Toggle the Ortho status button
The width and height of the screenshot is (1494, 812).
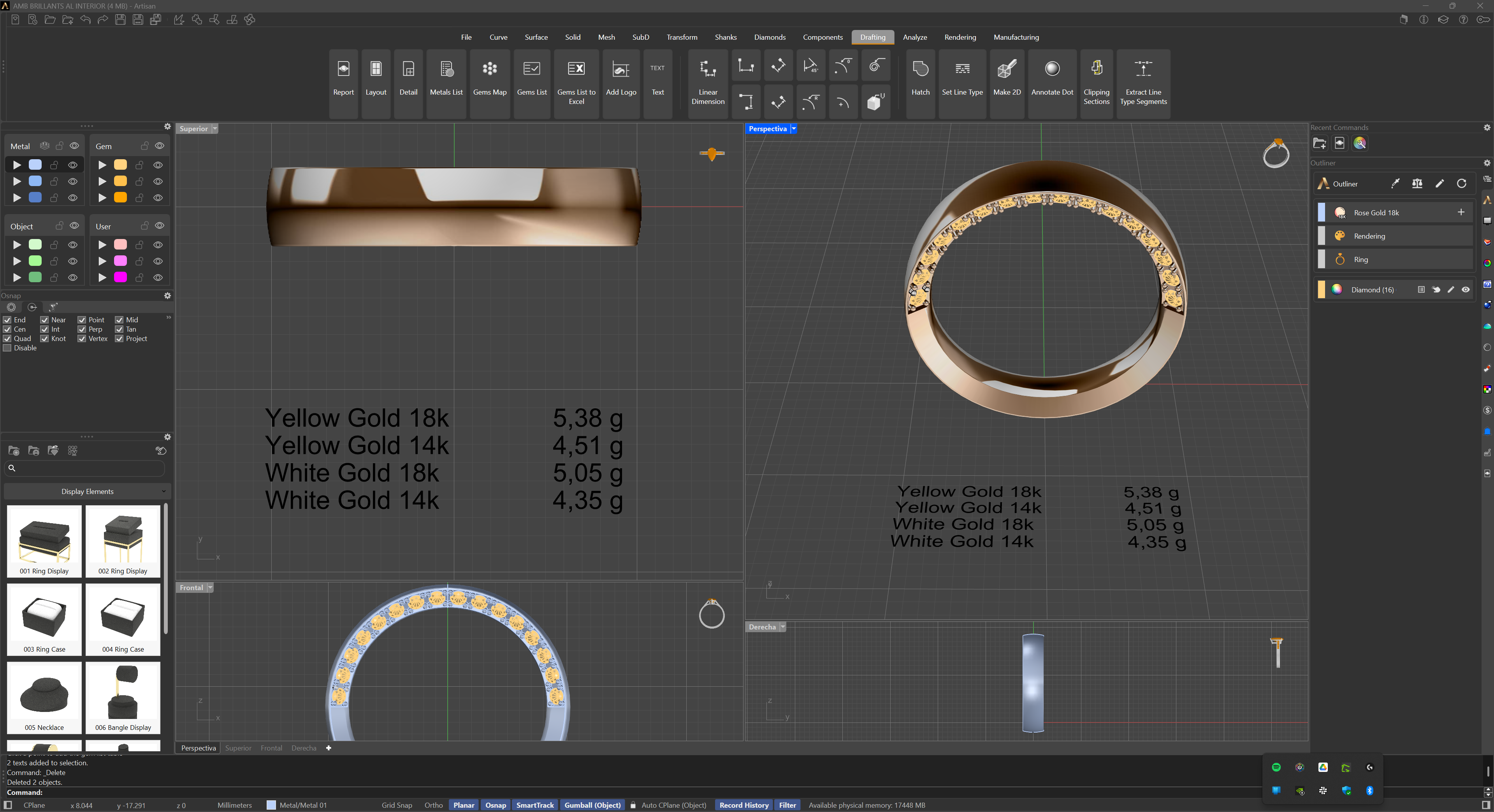[433, 805]
